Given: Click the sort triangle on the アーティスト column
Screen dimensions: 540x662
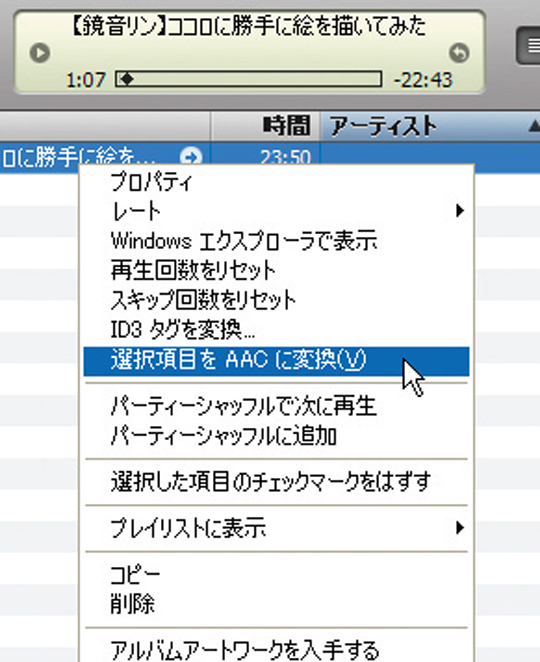Looking at the screenshot, I should pyautogui.click(x=534, y=125).
